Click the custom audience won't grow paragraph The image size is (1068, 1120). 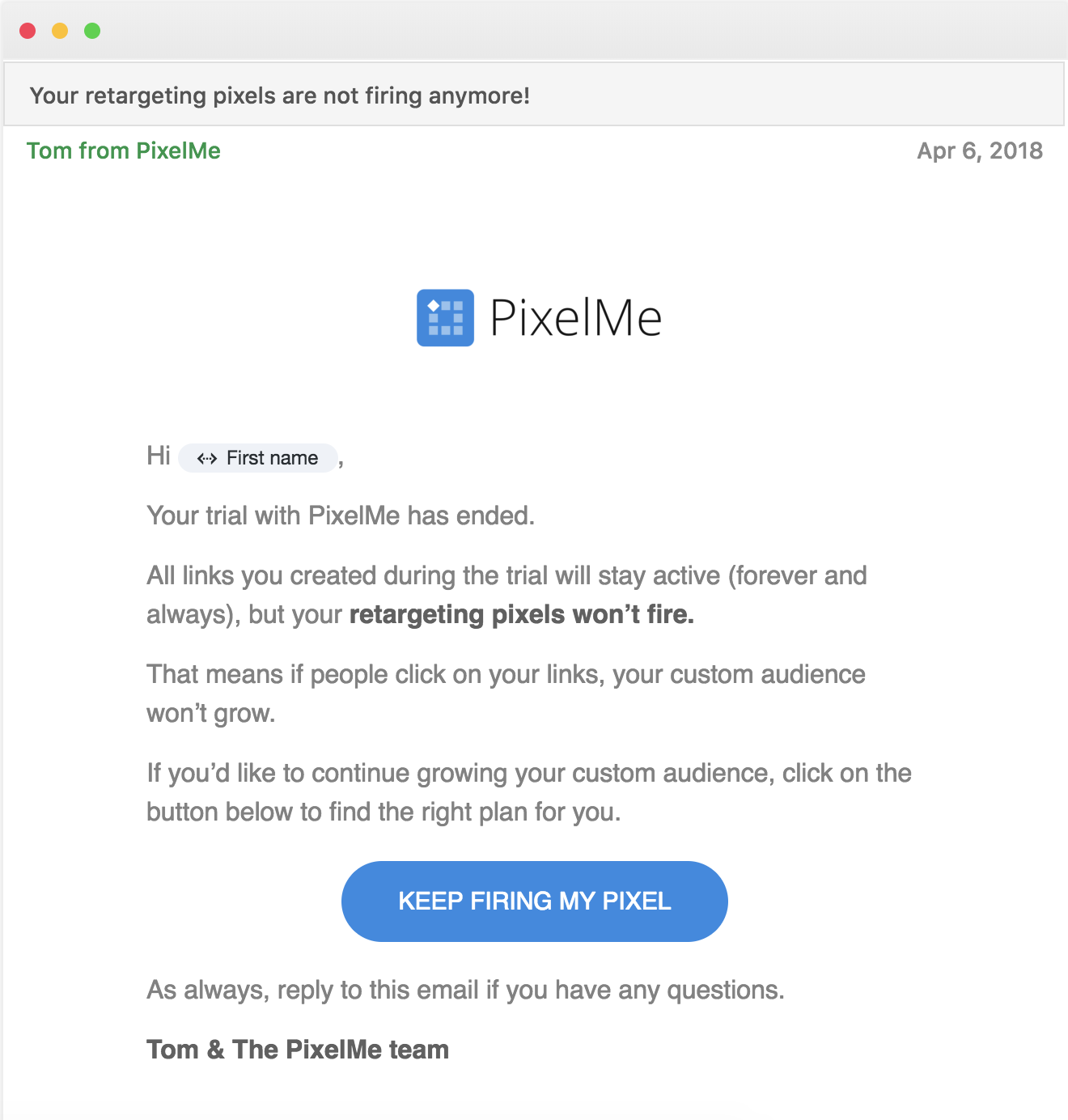point(506,694)
